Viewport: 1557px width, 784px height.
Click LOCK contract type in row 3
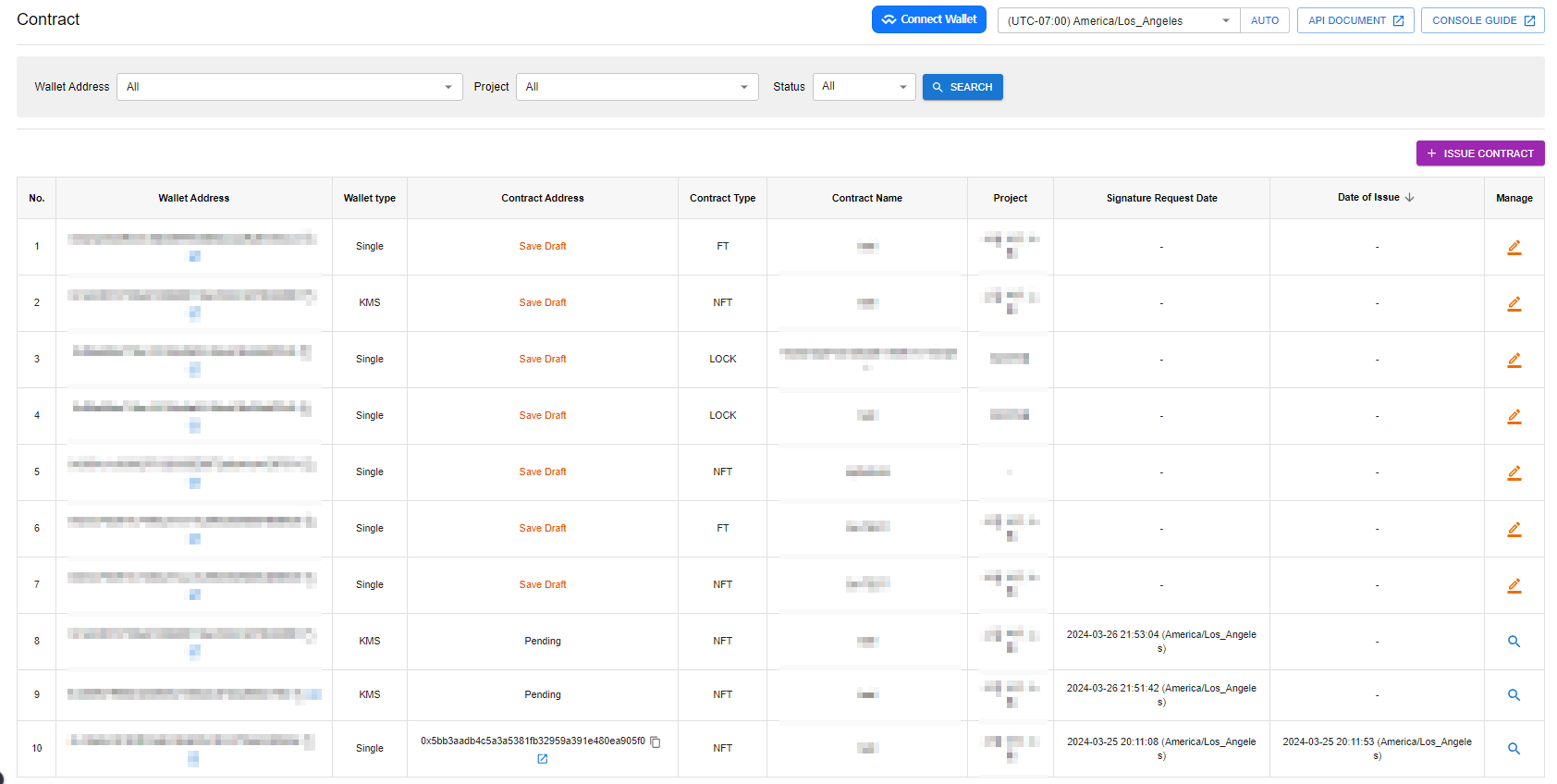[723, 360]
